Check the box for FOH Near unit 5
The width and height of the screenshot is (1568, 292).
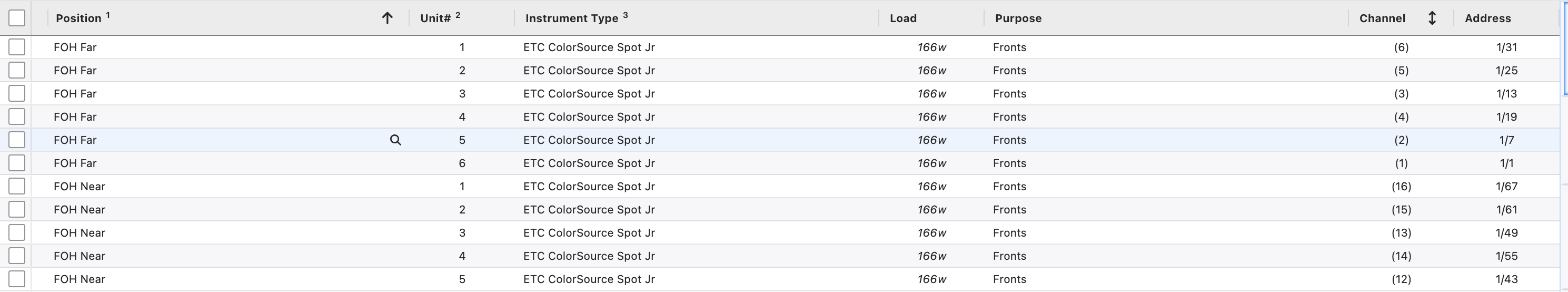[17, 279]
